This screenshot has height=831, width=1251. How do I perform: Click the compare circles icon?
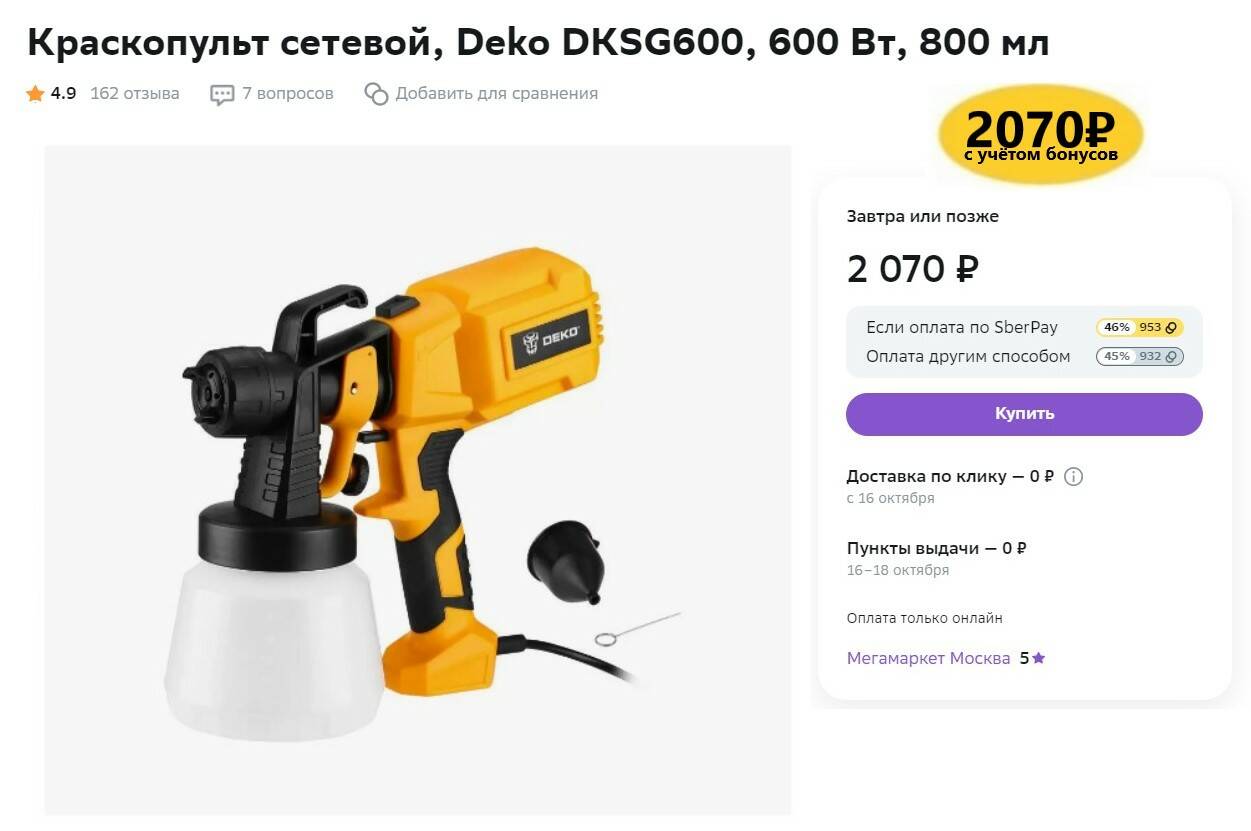coord(376,94)
